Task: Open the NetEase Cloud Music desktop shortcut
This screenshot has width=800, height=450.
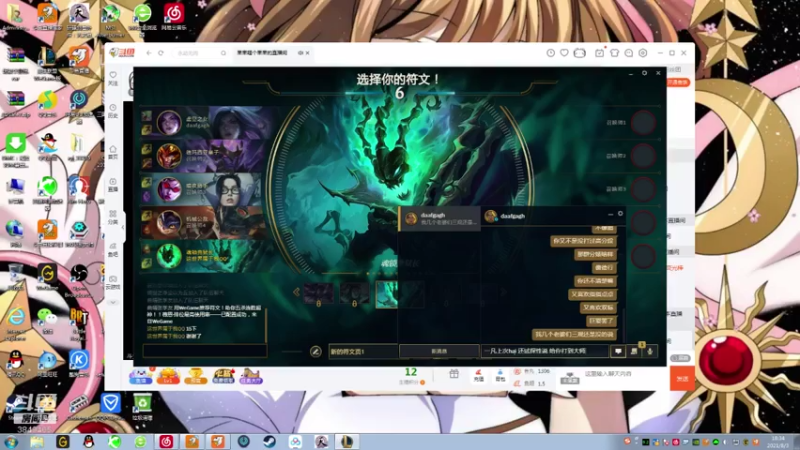Action: (174, 16)
